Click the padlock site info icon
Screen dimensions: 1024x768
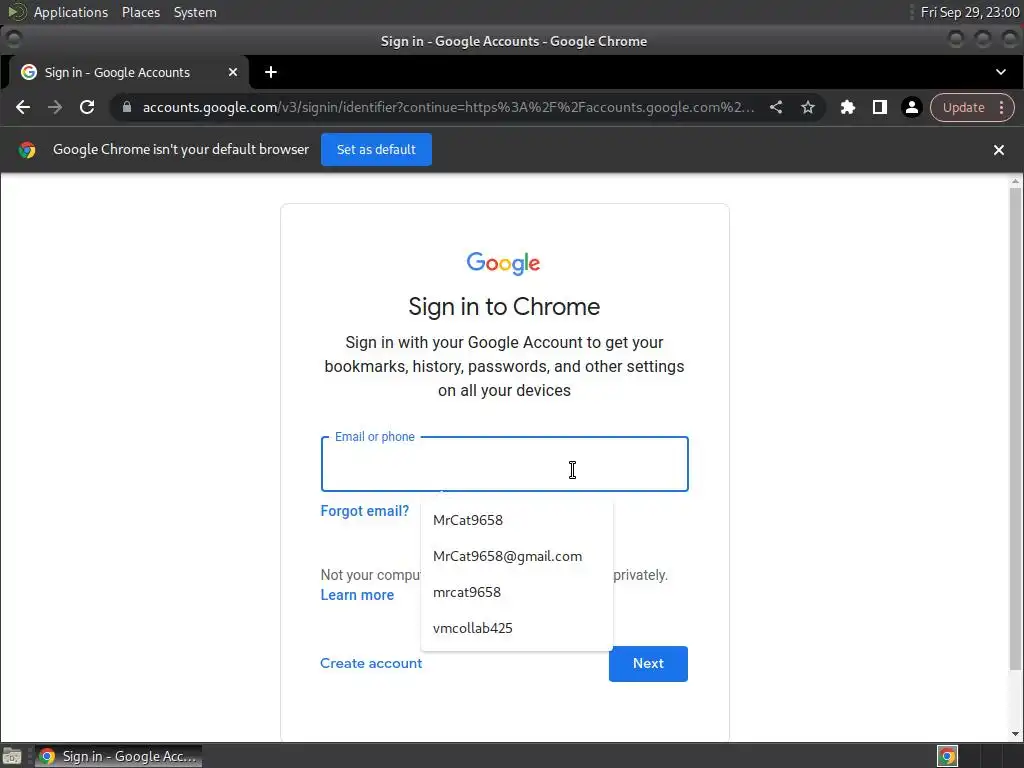[127, 107]
